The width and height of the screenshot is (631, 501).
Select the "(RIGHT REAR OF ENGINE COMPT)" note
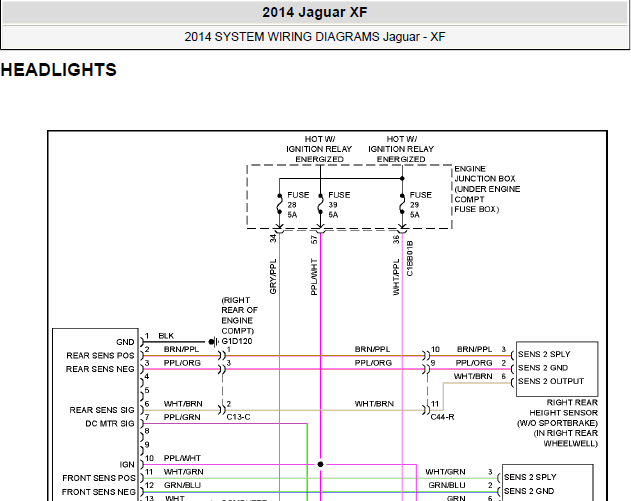(x=239, y=315)
